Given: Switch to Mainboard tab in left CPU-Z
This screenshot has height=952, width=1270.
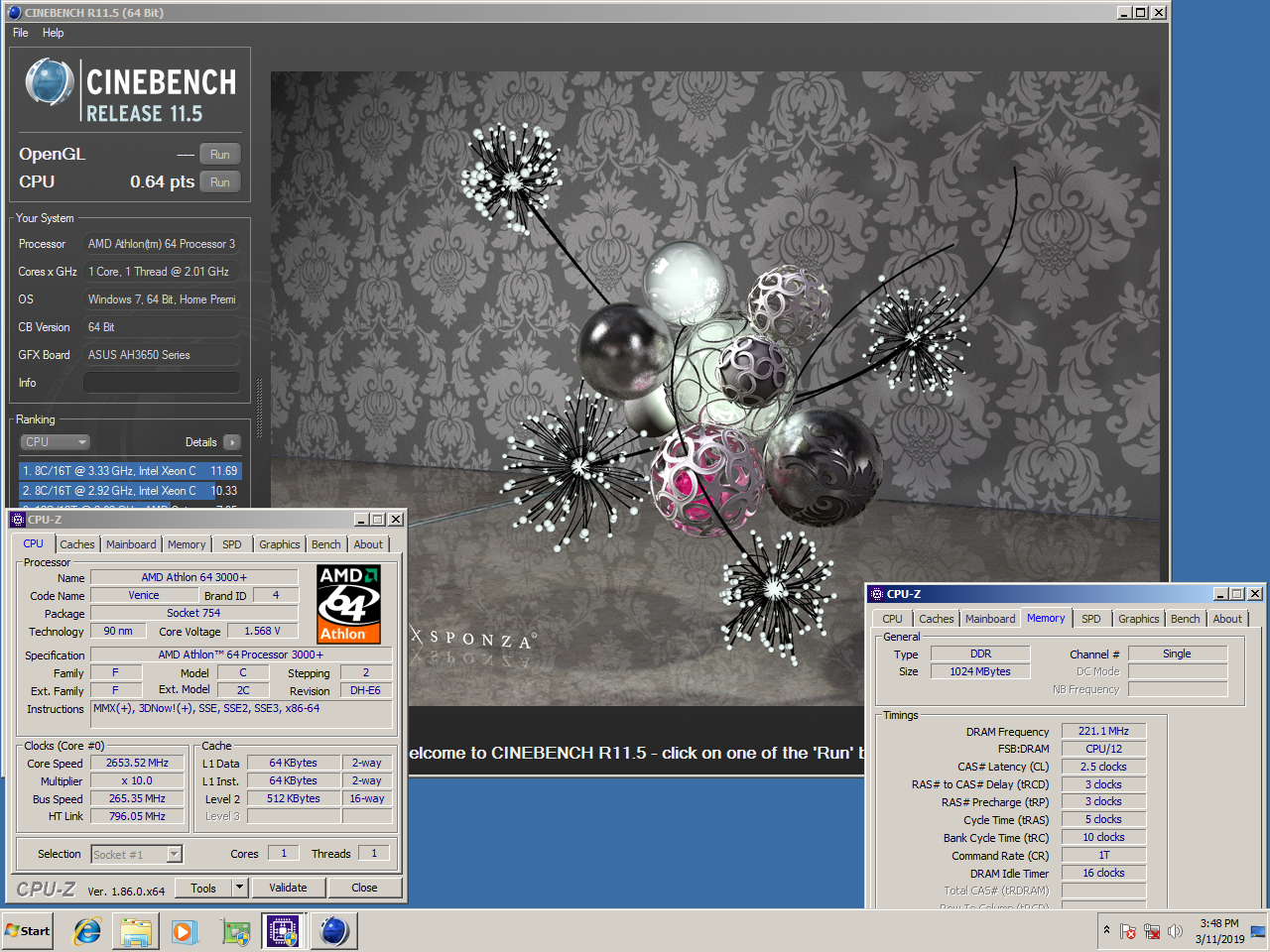Looking at the screenshot, I should (x=131, y=544).
